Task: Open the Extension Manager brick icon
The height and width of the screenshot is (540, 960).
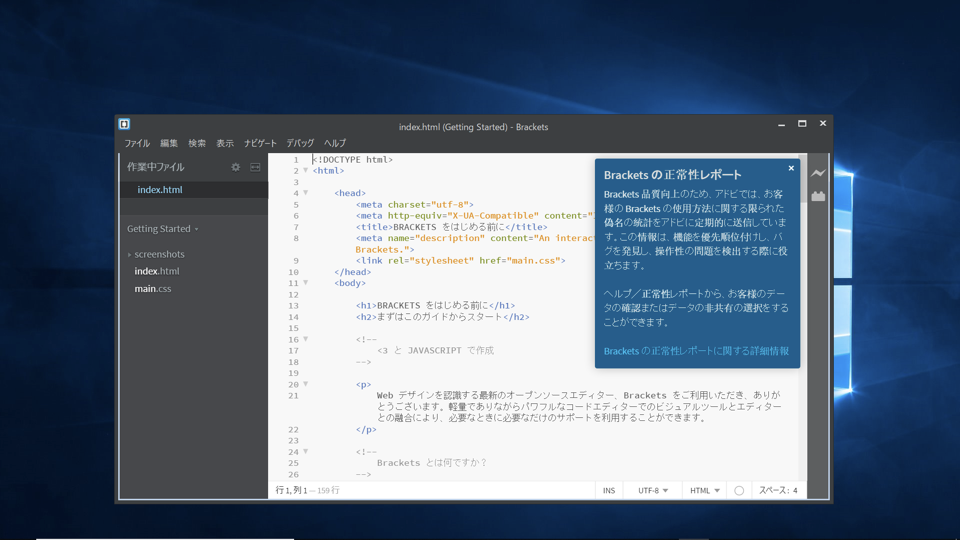Action: (x=818, y=196)
